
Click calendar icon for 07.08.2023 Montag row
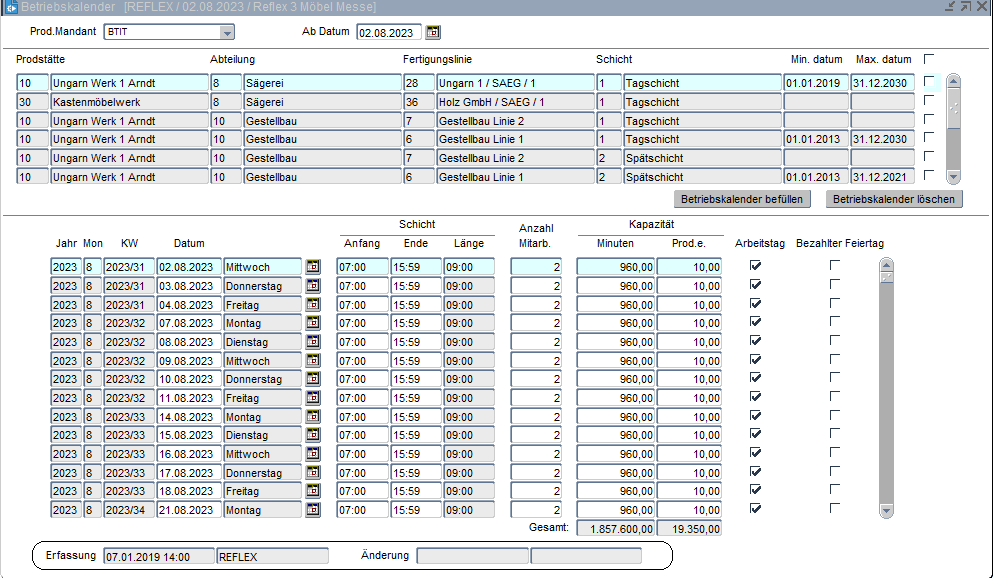[313, 323]
